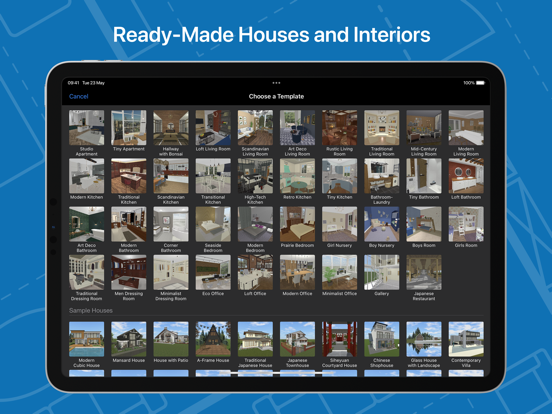The image size is (552, 414).
Task: Open the Retro Kitchen template
Action: [x=297, y=176]
